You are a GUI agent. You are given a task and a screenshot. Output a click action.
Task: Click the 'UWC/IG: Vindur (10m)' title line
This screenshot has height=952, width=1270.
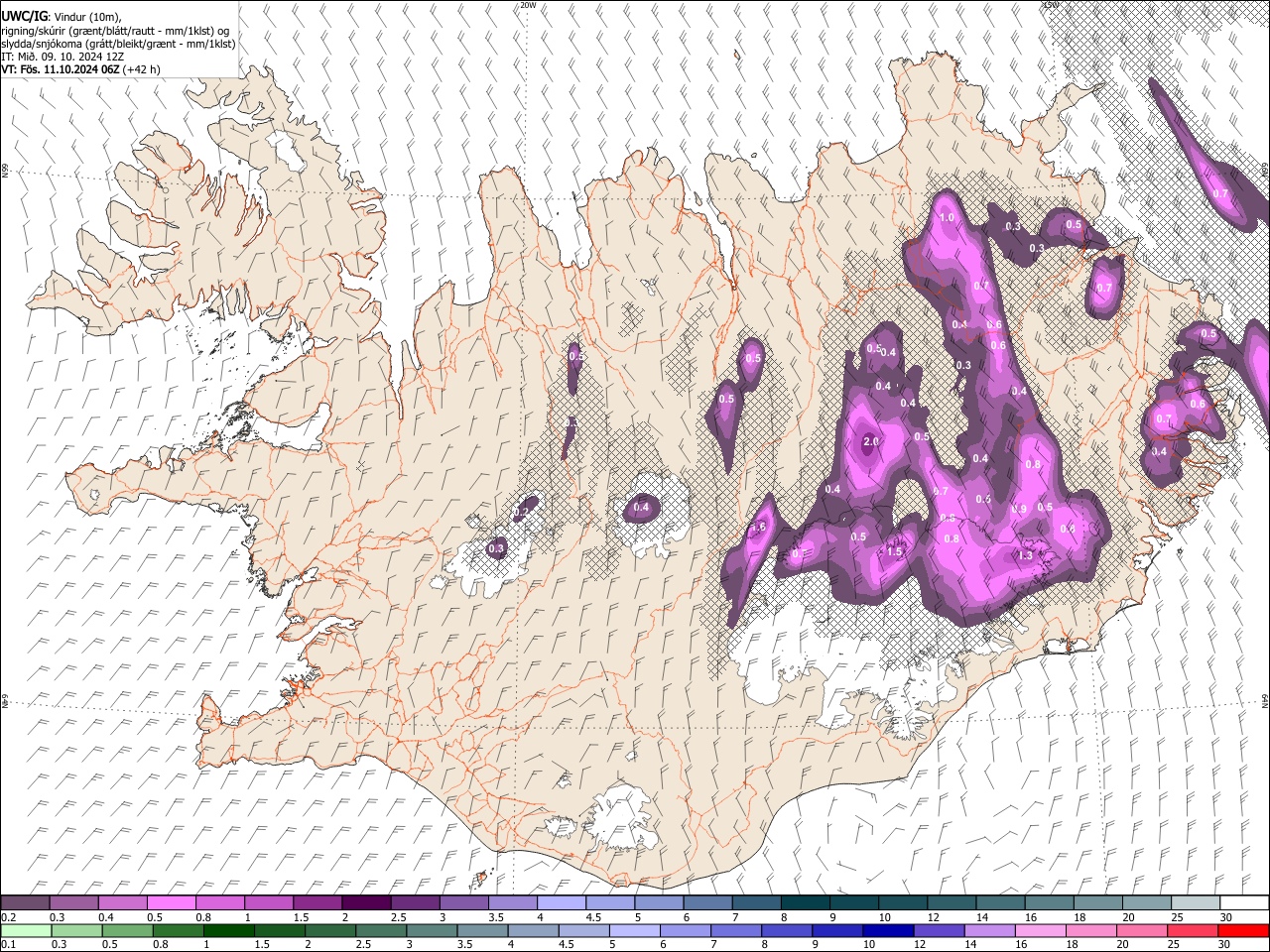coord(62,17)
